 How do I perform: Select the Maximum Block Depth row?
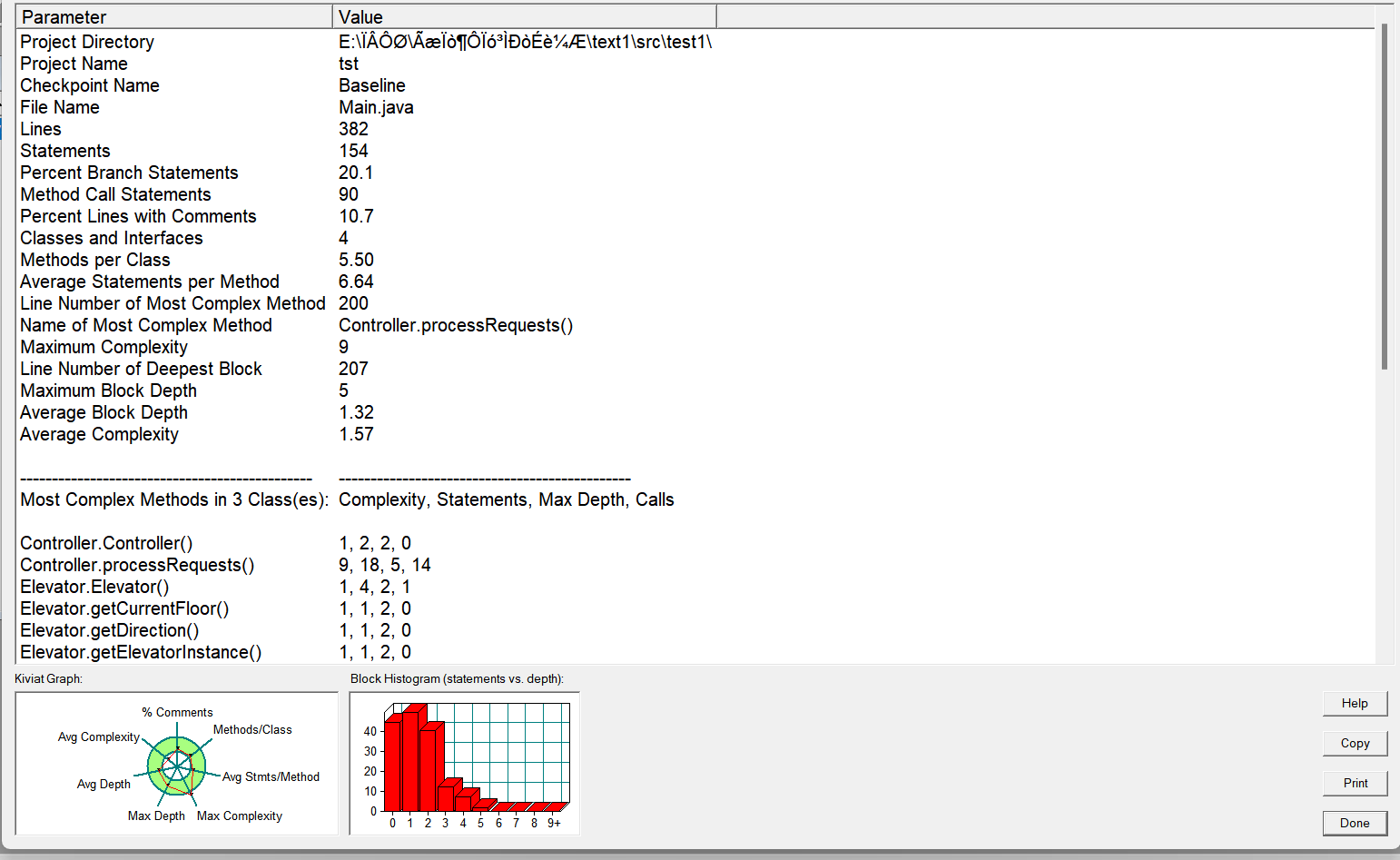tap(695, 390)
